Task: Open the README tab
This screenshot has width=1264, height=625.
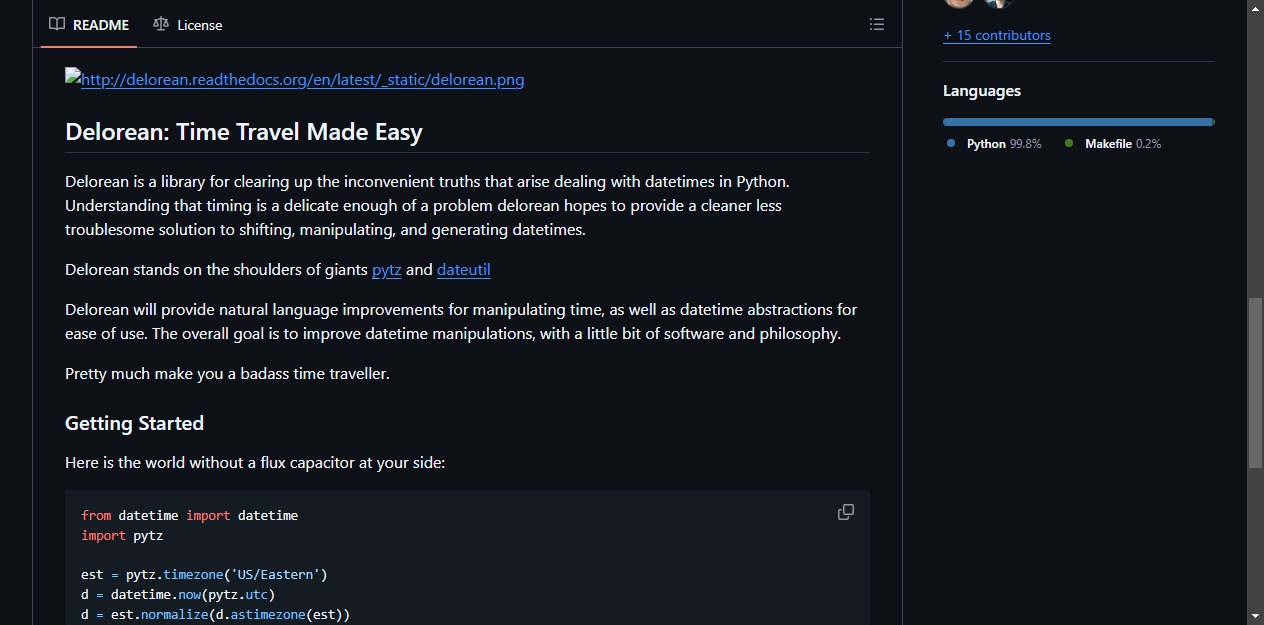Action: pyautogui.click(x=89, y=25)
